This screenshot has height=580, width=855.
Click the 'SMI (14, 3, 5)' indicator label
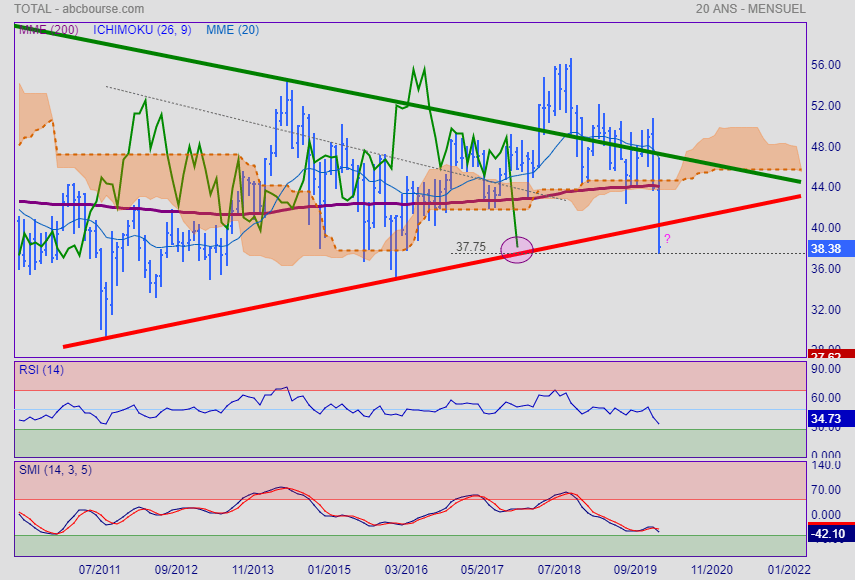pyautogui.click(x=56, y=470)
